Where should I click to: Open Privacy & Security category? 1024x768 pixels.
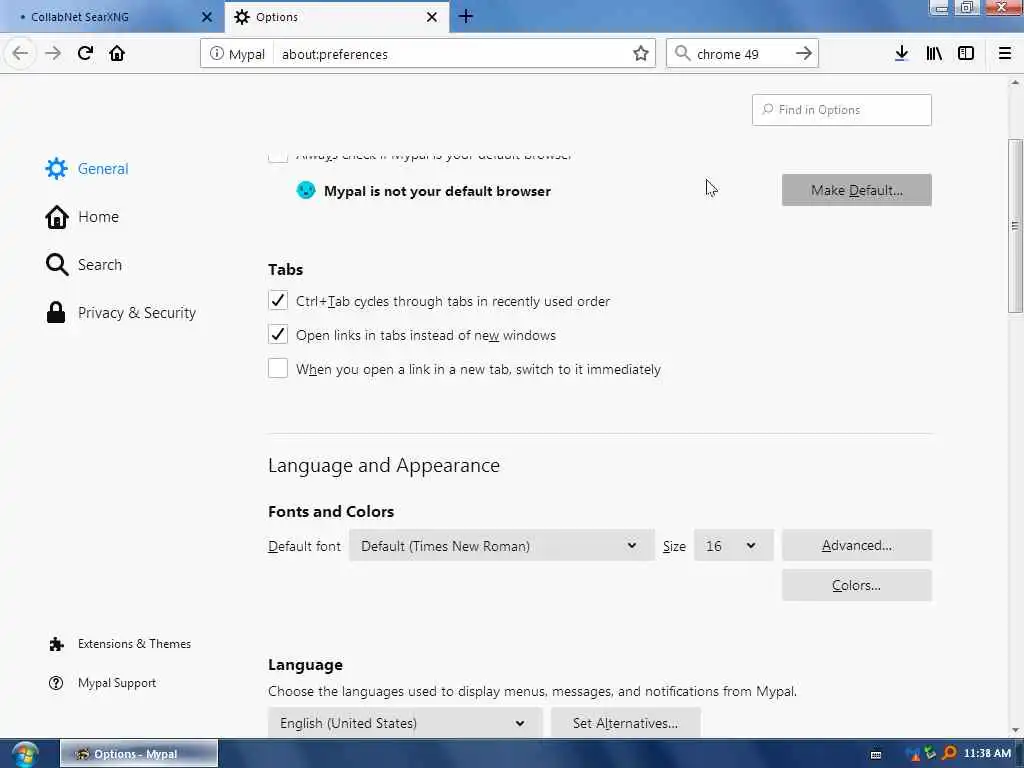121,313
